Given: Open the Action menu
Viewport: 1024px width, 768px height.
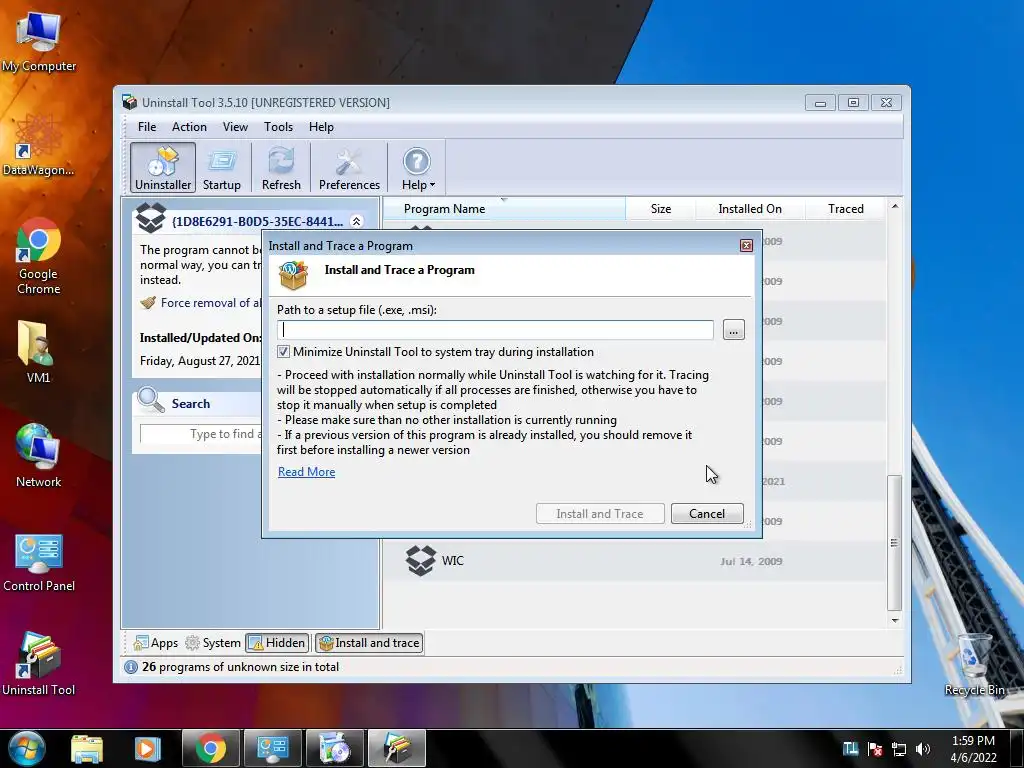Looking at the screenshot, I should pos(189,127).
